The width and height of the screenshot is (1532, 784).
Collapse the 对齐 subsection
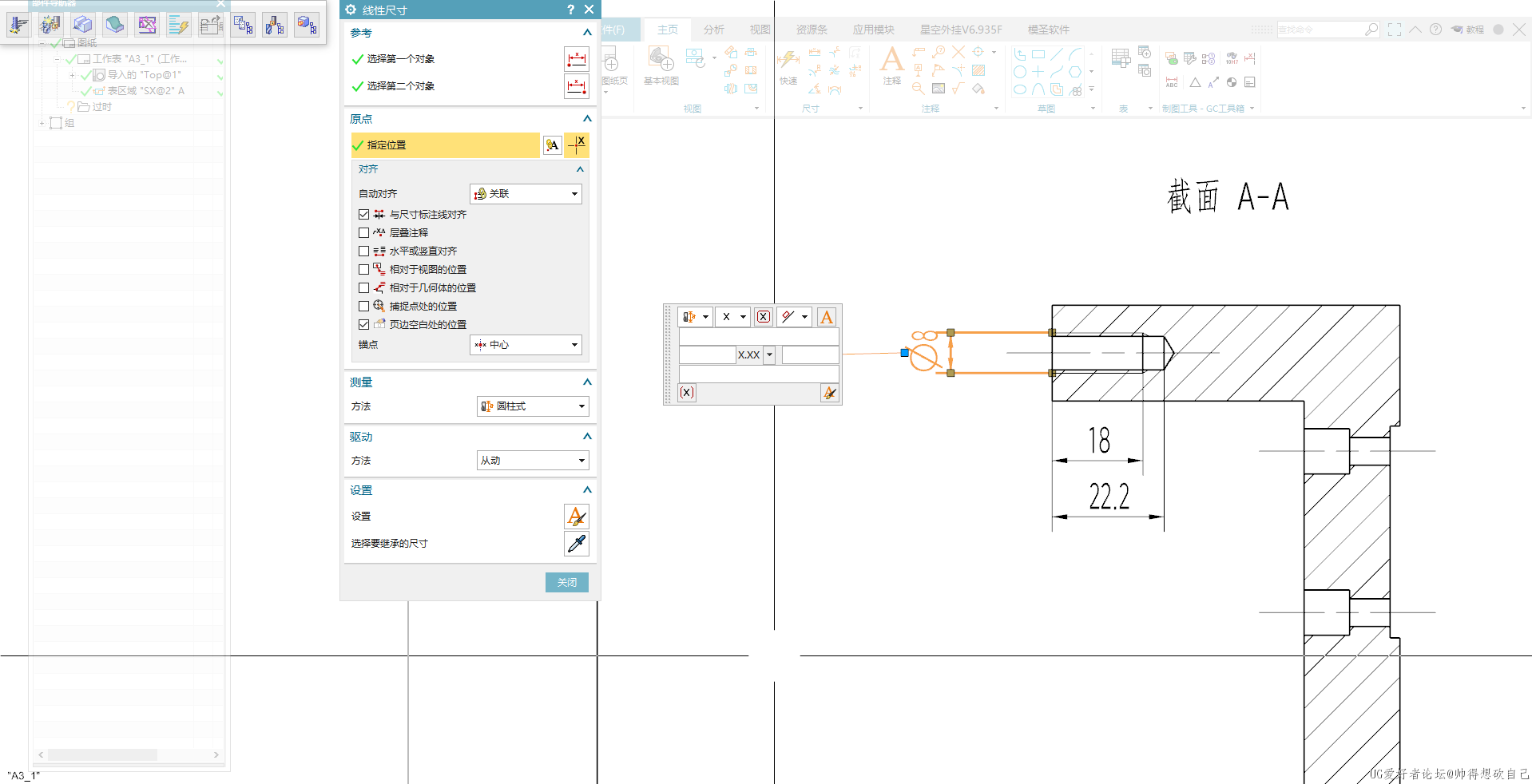pyautogui.click(x=580, y=169)
